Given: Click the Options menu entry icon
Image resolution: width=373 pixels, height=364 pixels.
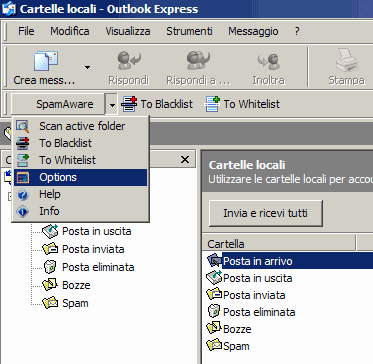Looking at the screenshot, I should click(23, 177).
